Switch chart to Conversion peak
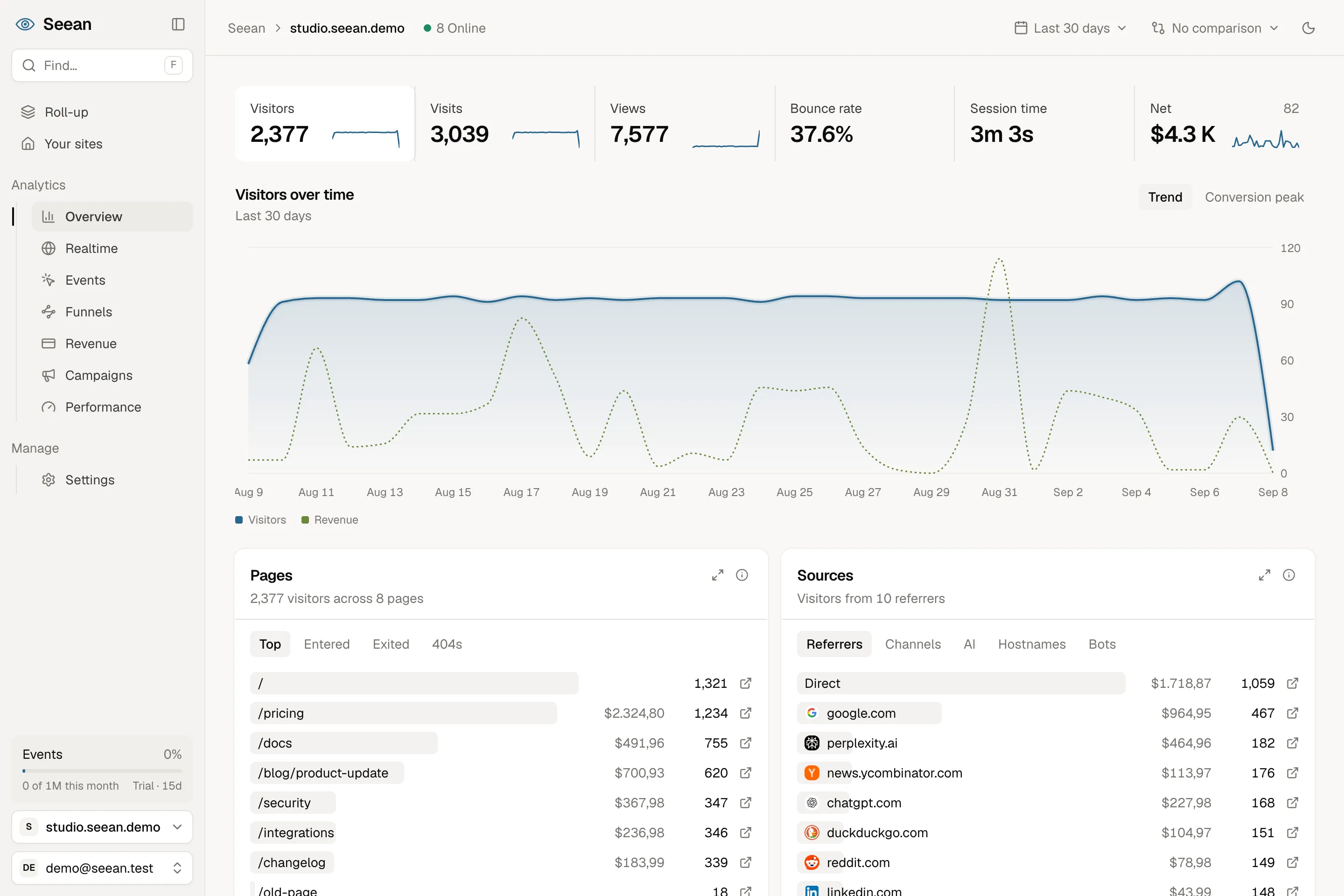1344x896 pixels. [1254, 197]
